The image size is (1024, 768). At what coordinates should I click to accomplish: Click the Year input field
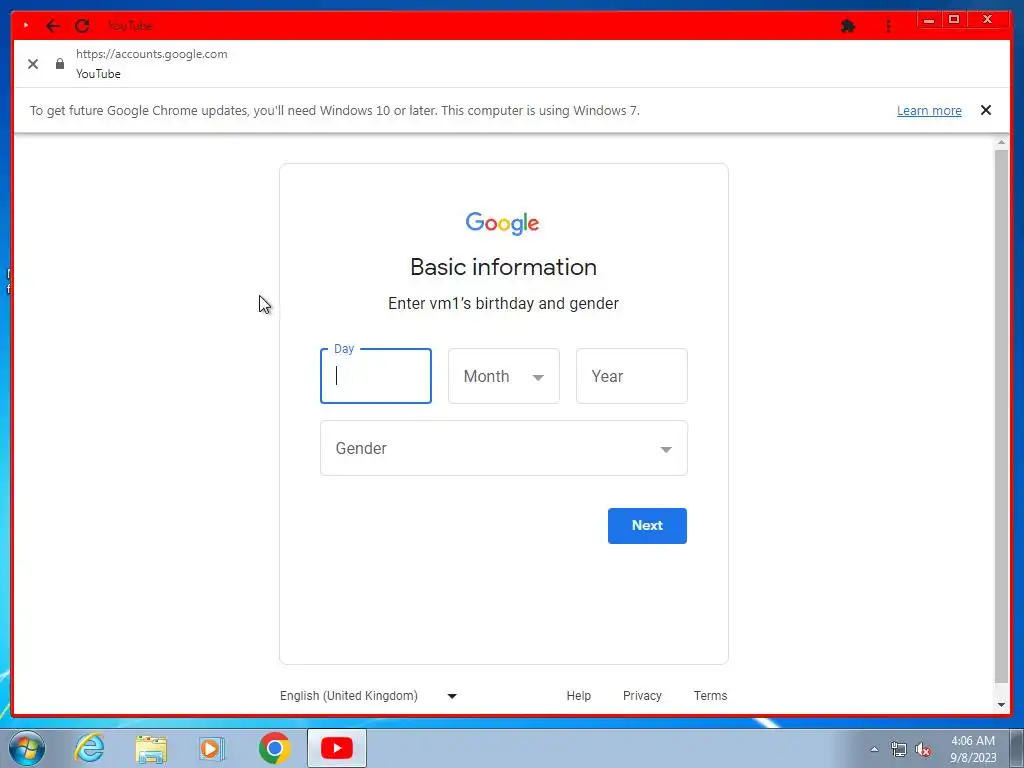[x=632, y=376]
